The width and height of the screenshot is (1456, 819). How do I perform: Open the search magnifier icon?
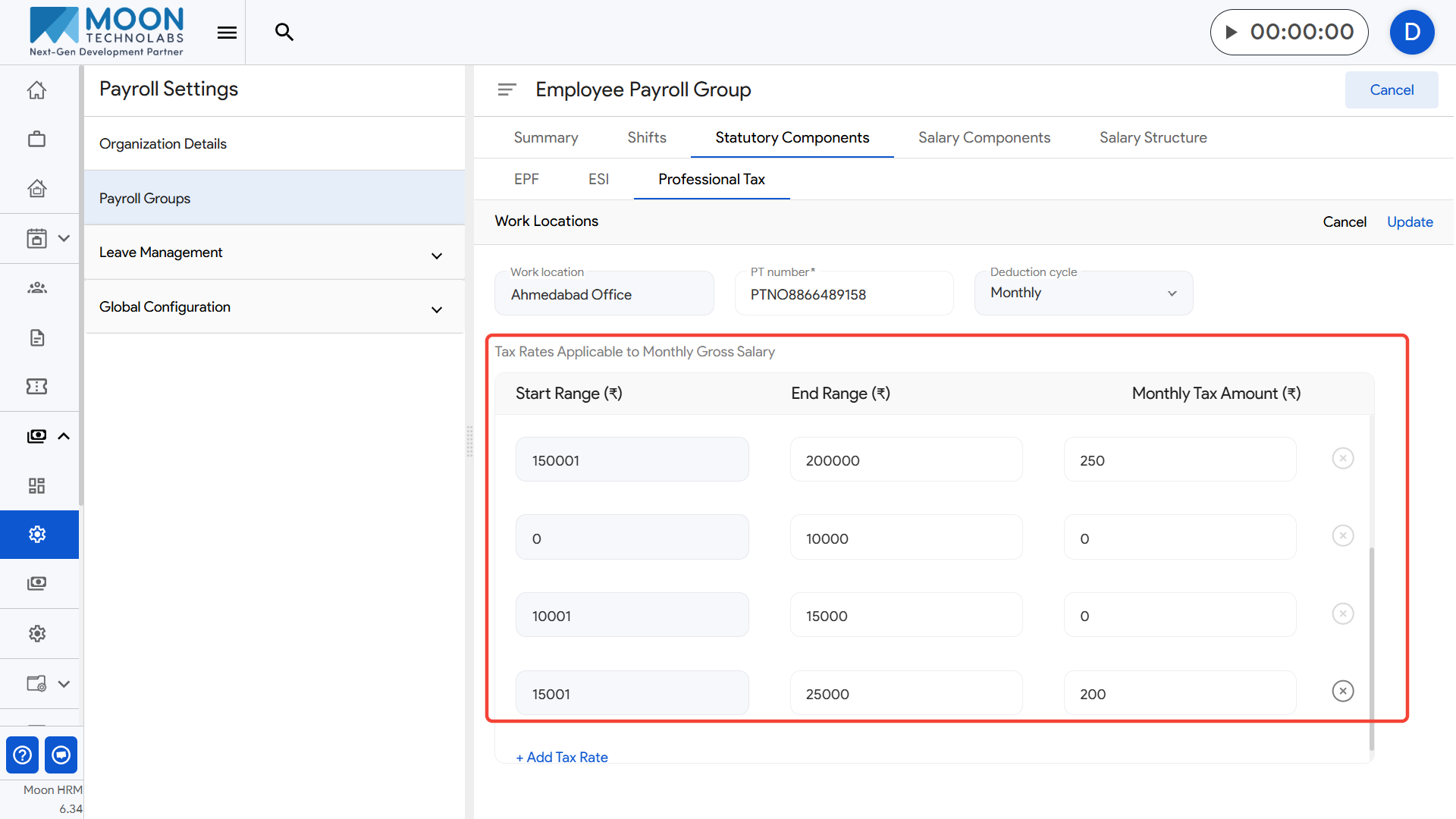pos(284,32)
